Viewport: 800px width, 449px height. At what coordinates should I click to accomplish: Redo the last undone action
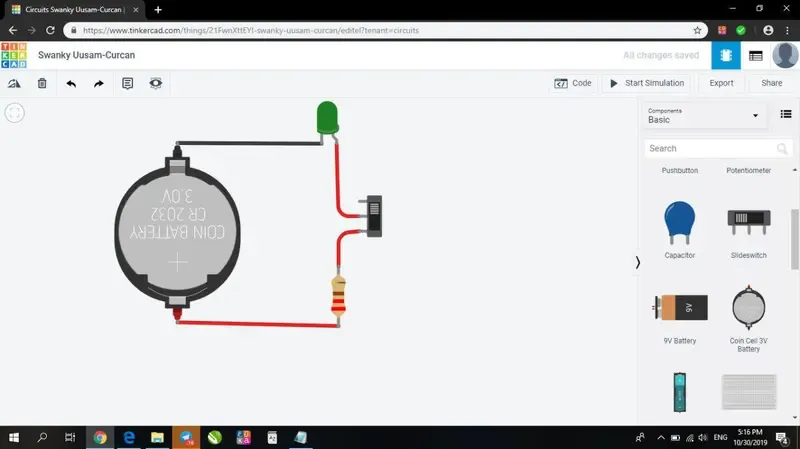click(98, 83)
